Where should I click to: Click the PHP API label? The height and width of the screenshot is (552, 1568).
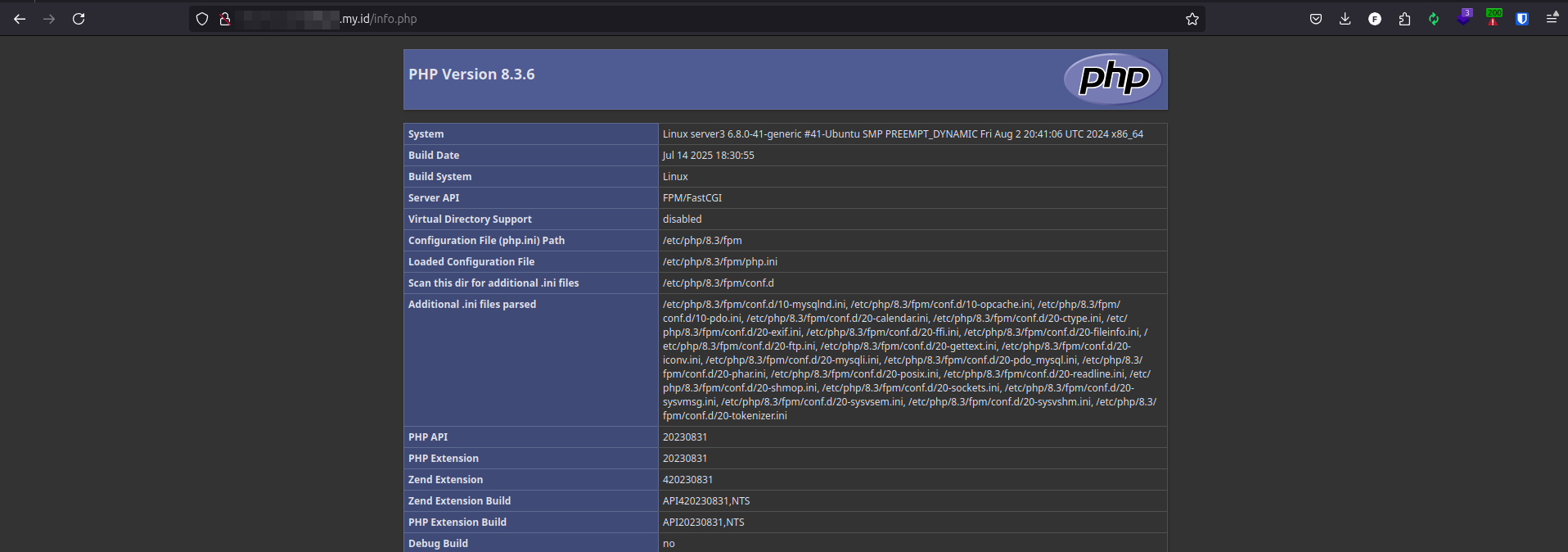pyautogui.click(x=428, y=437)
